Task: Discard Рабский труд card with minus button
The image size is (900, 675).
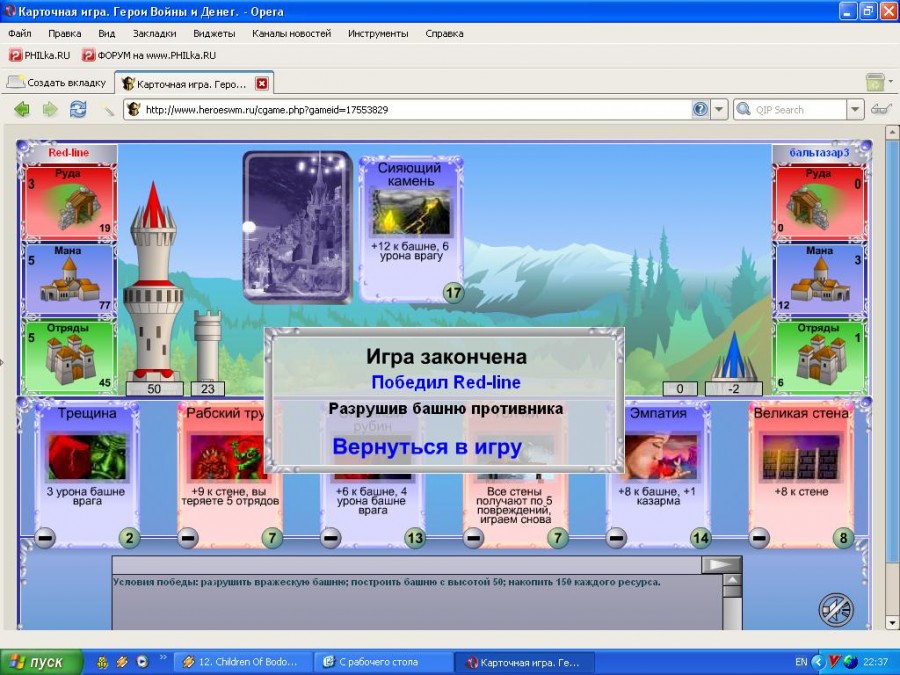Action: [x=187, y=538]
